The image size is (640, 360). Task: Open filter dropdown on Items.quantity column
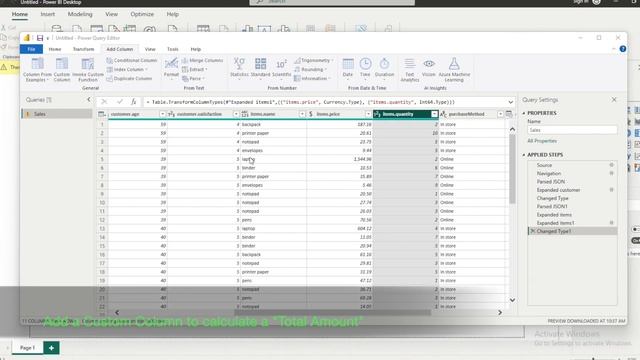tap(434, 114)
